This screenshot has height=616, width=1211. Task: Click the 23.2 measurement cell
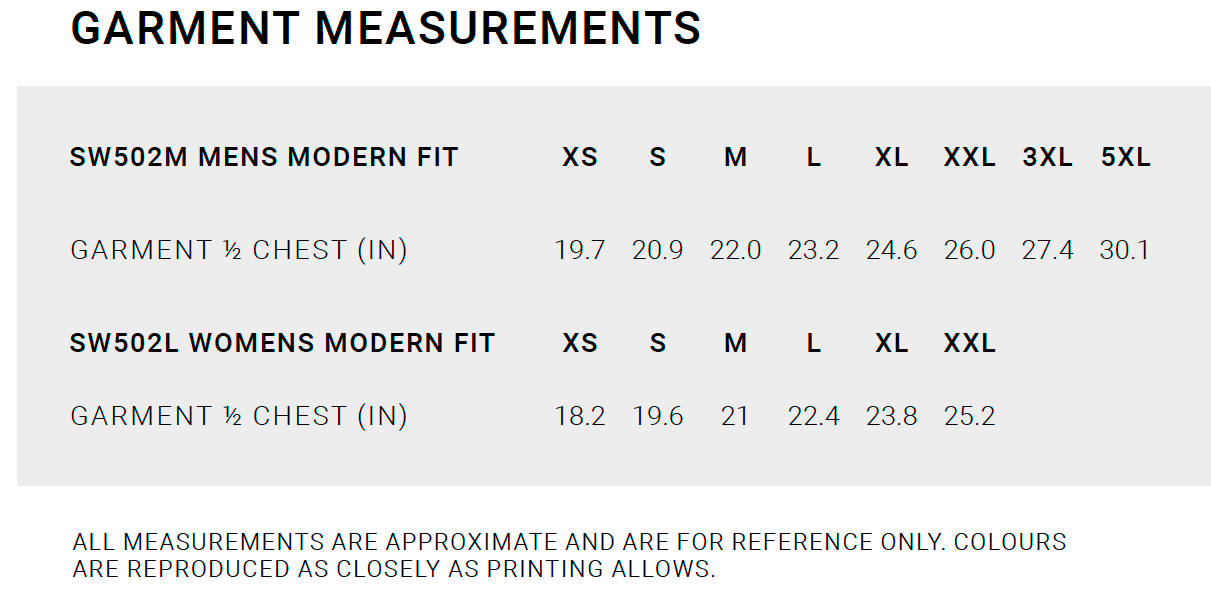813,250
